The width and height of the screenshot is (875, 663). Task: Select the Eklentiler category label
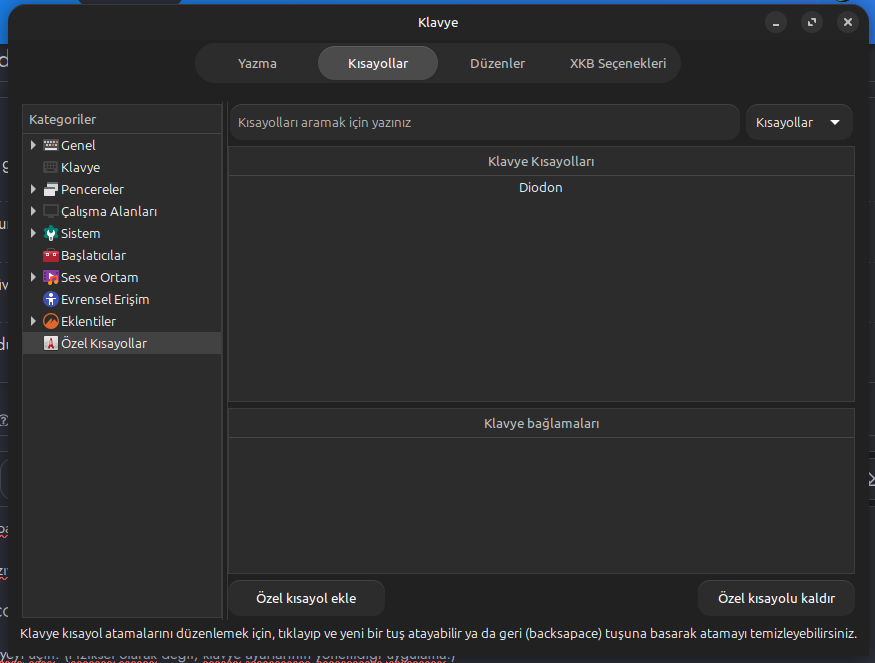(x=88, y=321)
